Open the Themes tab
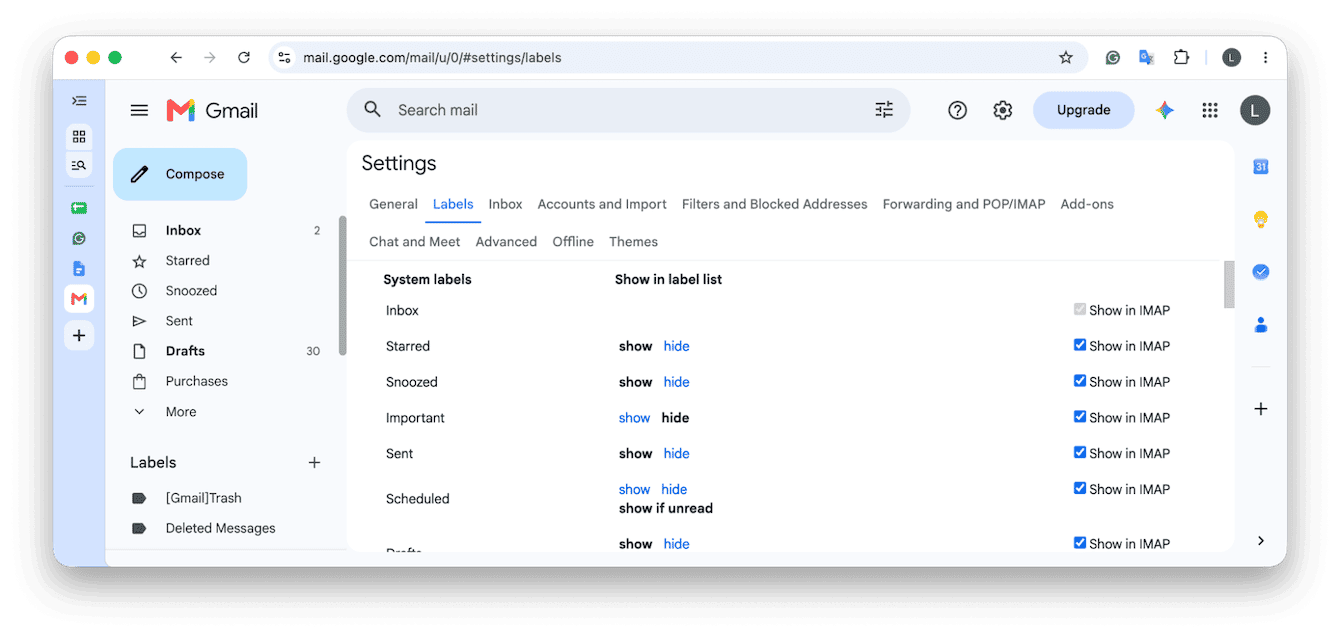 point(633,242)
